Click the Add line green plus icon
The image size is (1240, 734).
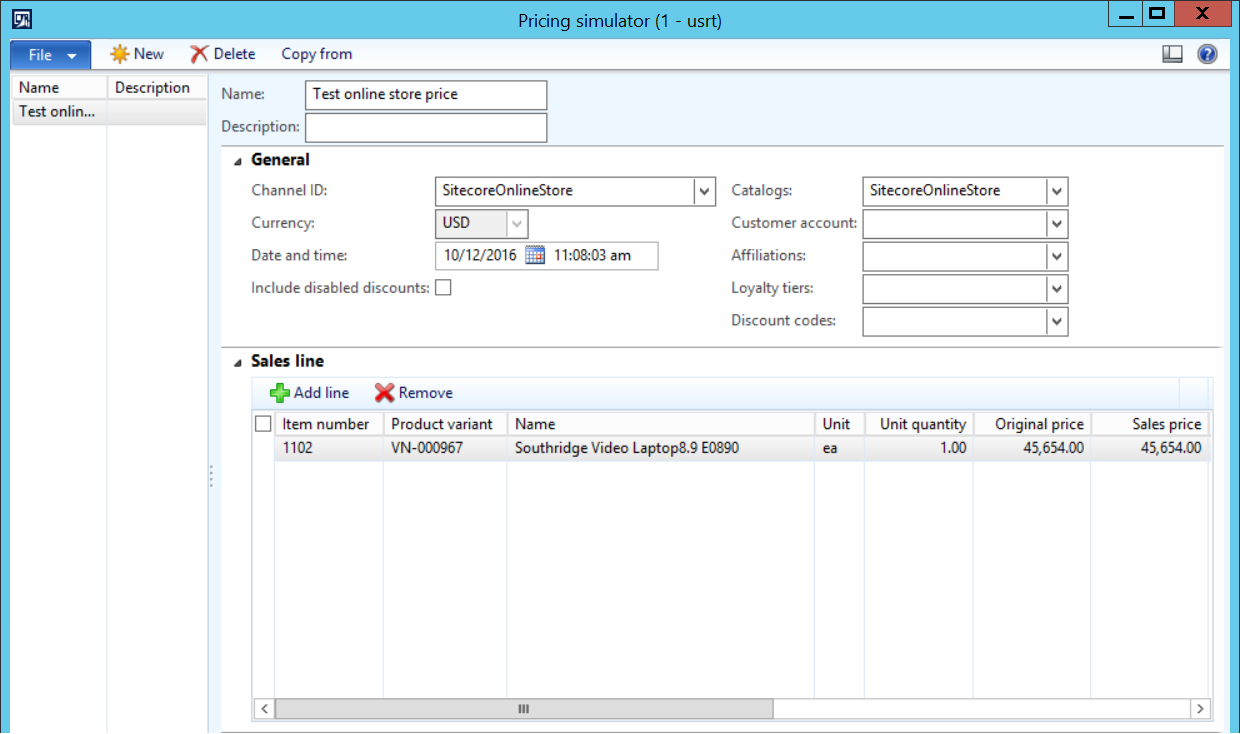coord(280,393)
